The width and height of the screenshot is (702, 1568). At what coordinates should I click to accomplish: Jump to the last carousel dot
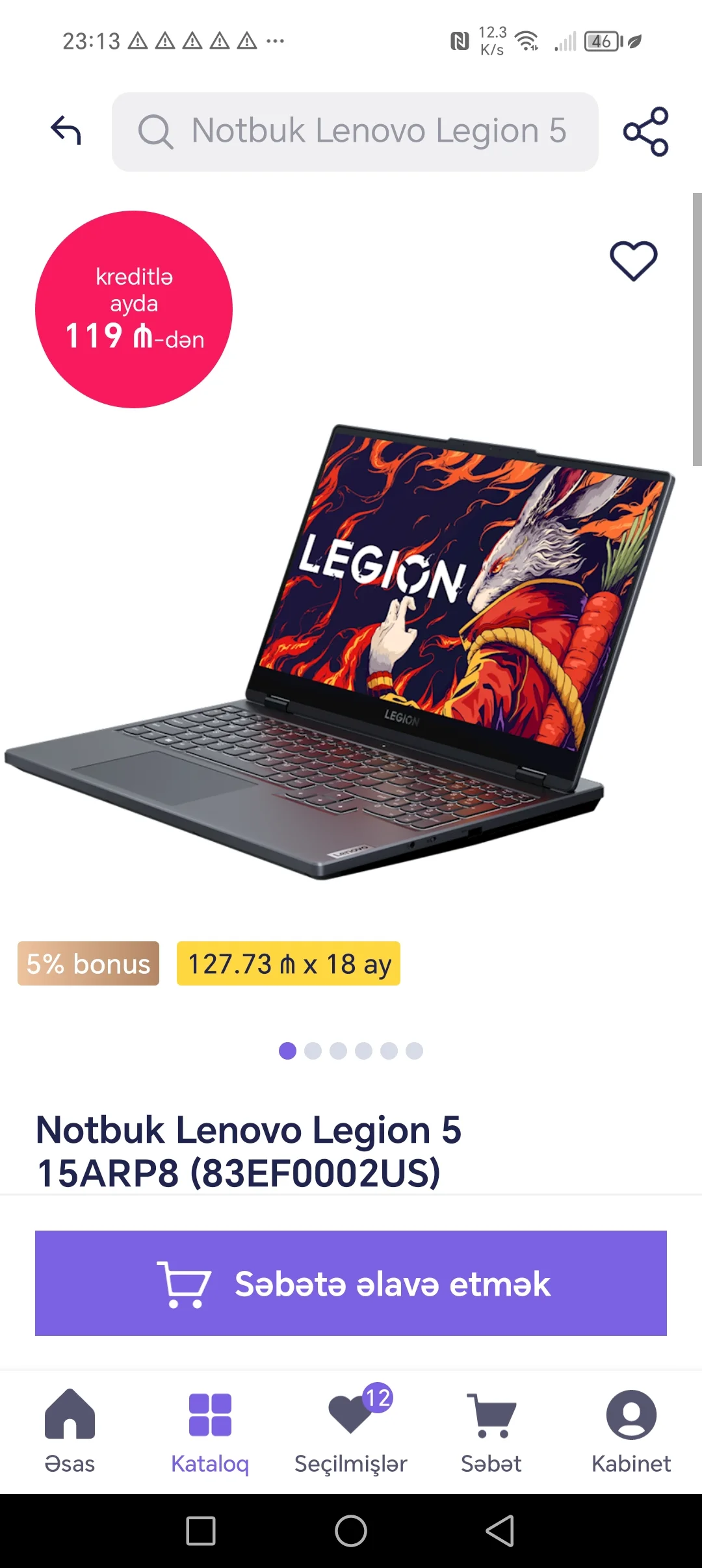[x=414, y=1051]
